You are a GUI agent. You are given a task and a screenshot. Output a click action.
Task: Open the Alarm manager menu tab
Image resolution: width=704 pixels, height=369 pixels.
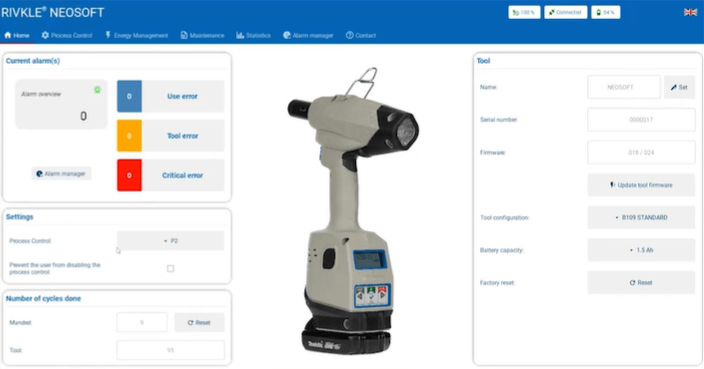tap(308, 35)
